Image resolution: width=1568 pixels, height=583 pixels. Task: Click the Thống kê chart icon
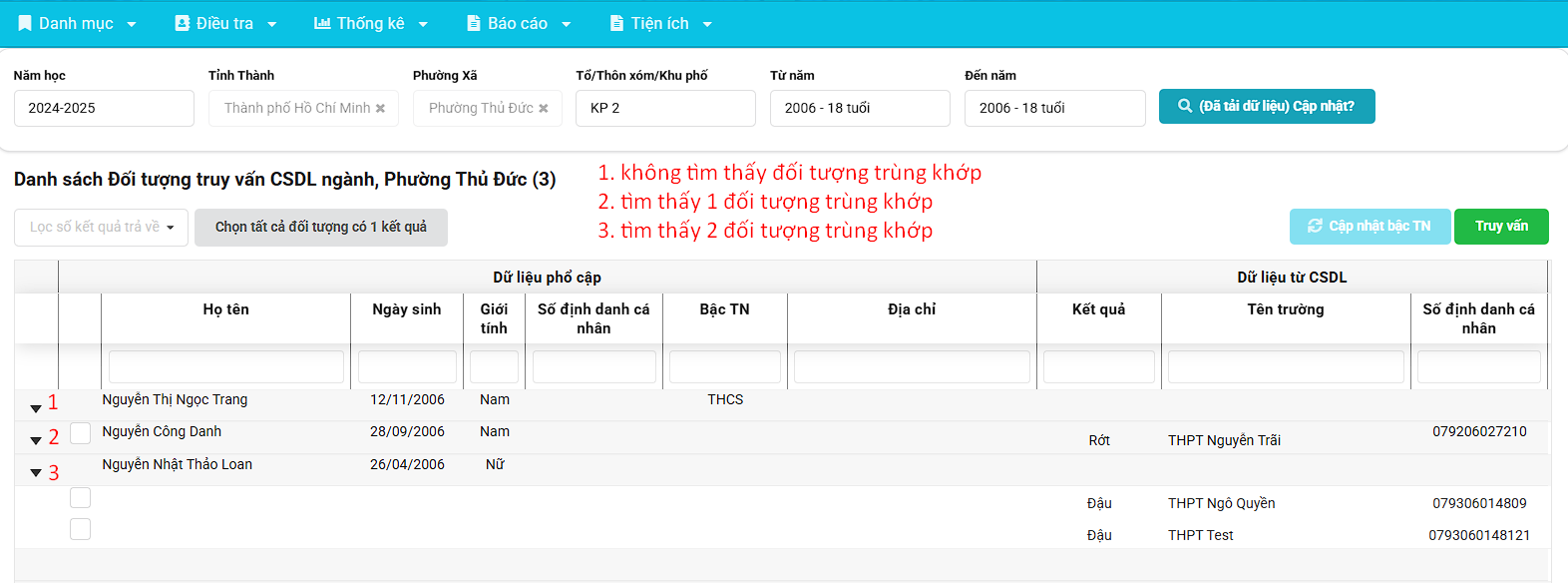[x=322, y=23]
